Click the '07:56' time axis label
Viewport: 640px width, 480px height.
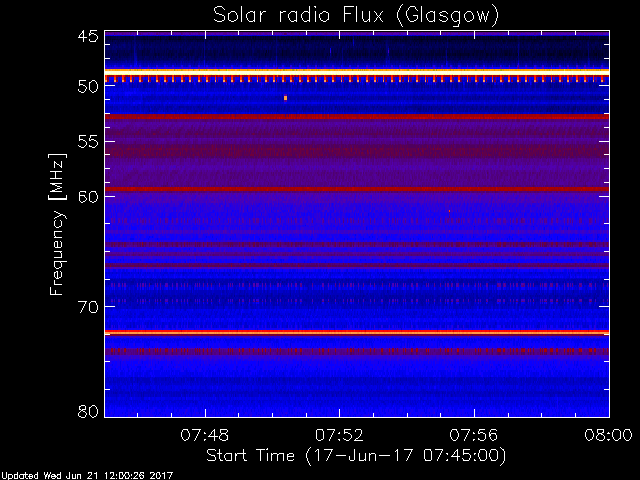pos(474,435)
